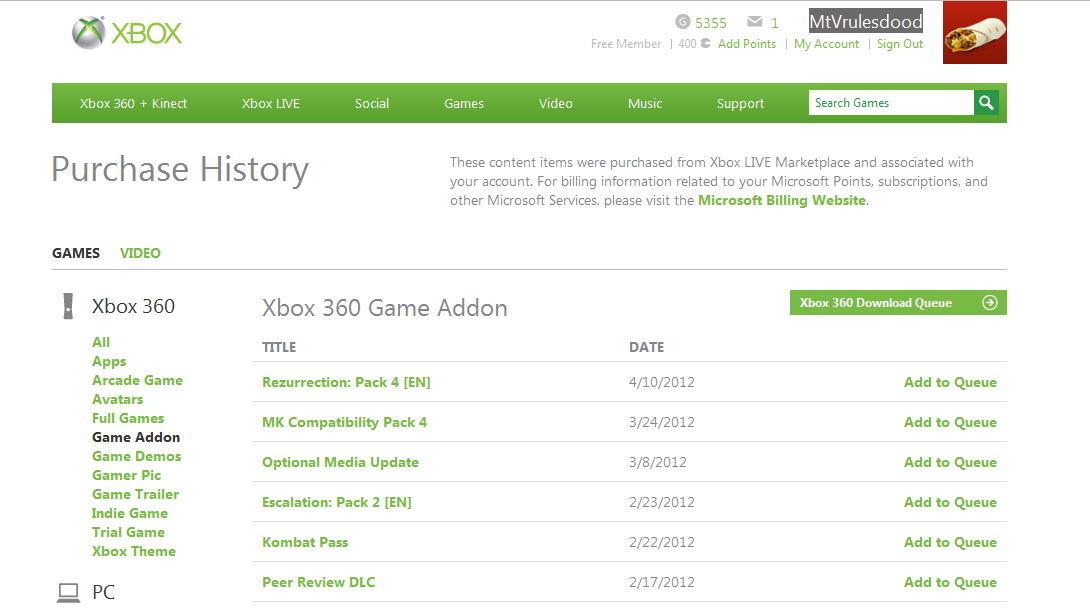The width and height of the screenshot is (1090, 612).
Task: Click the Gamerscore G icon
Action: (x=683, y=22)
